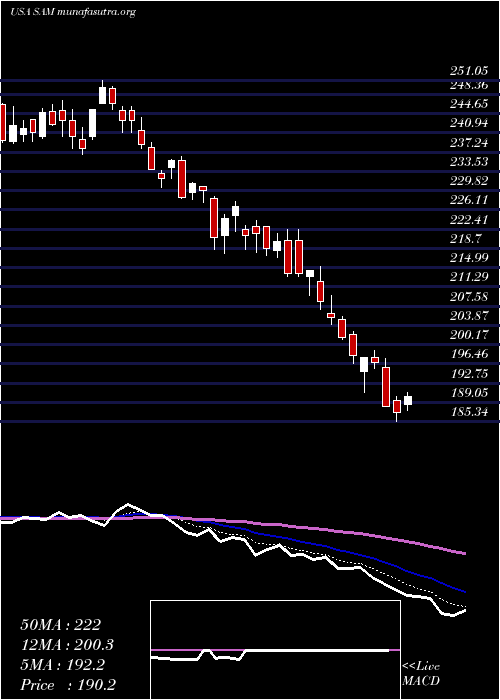The height and width of the screenshot is (700, 500).
Task: Click the '<<Live MACD' label
Action: tap(421, 674)
